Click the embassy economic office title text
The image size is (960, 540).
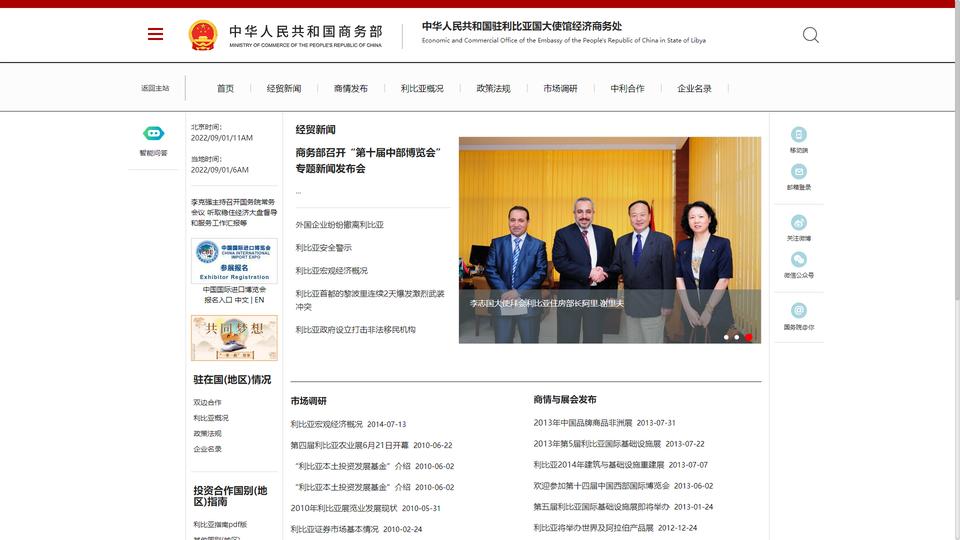[x=522, y=26]
